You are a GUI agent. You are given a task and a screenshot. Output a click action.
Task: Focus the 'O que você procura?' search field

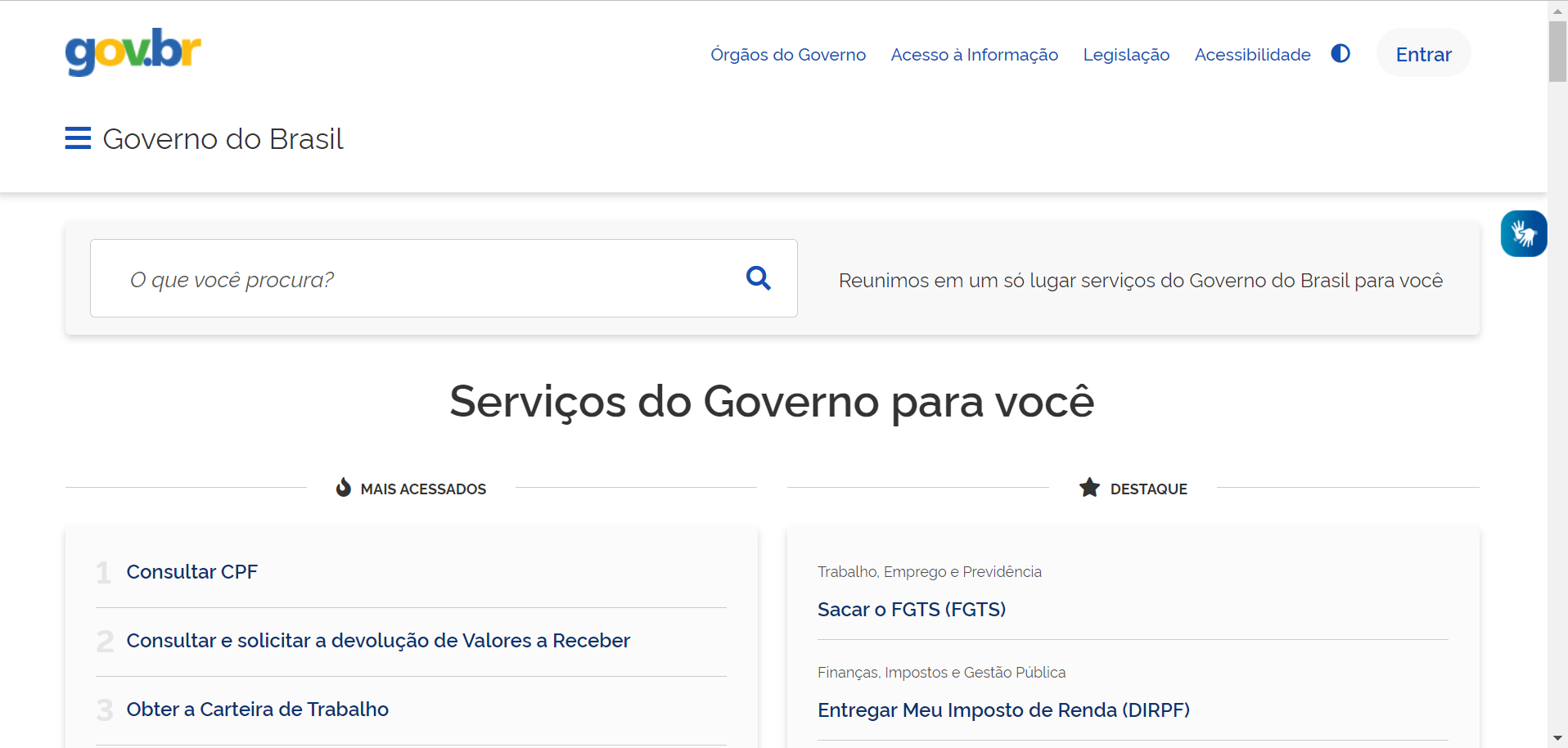(x=426, y=279)
